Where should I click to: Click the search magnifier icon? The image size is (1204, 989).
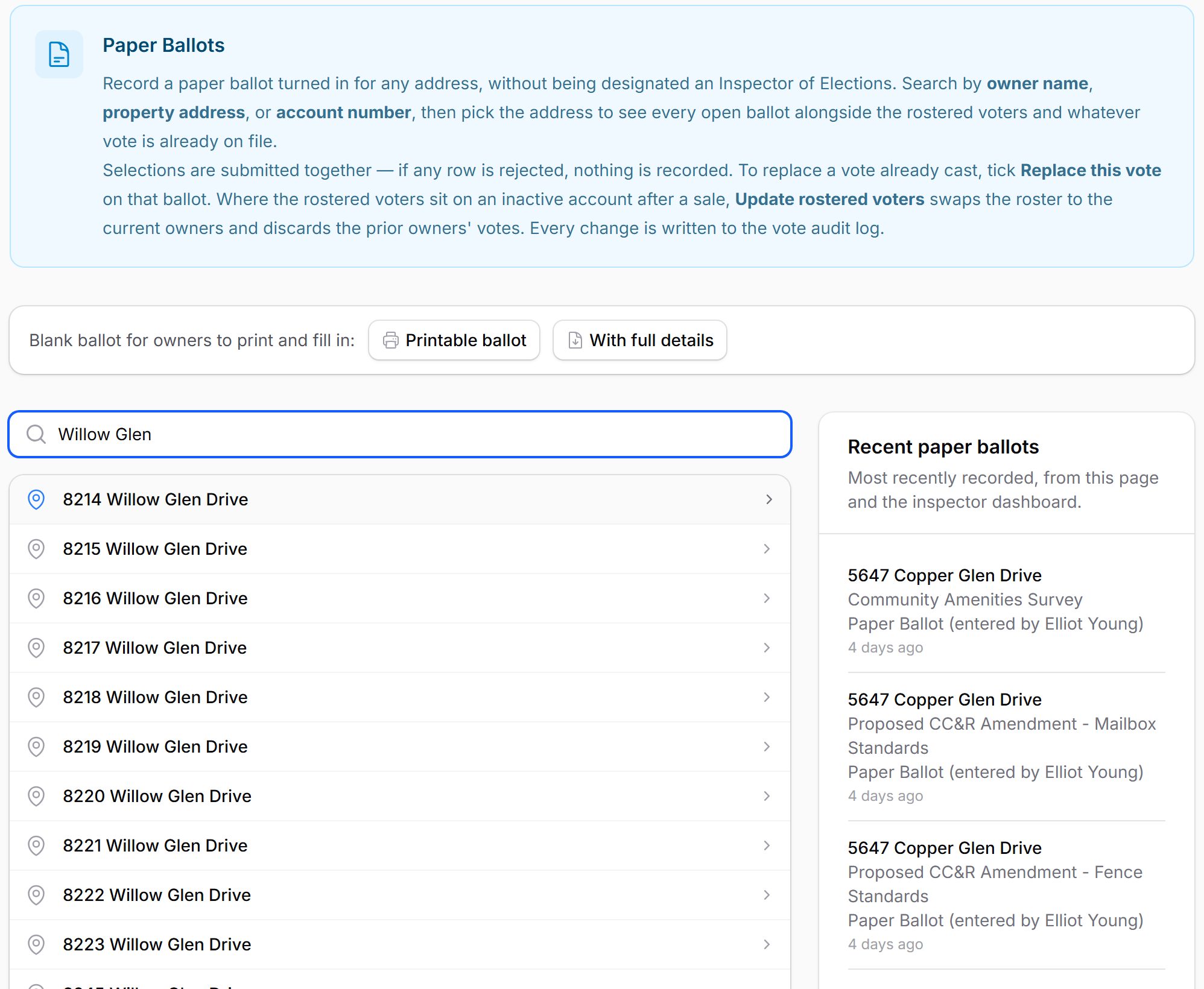coord(36,434)
